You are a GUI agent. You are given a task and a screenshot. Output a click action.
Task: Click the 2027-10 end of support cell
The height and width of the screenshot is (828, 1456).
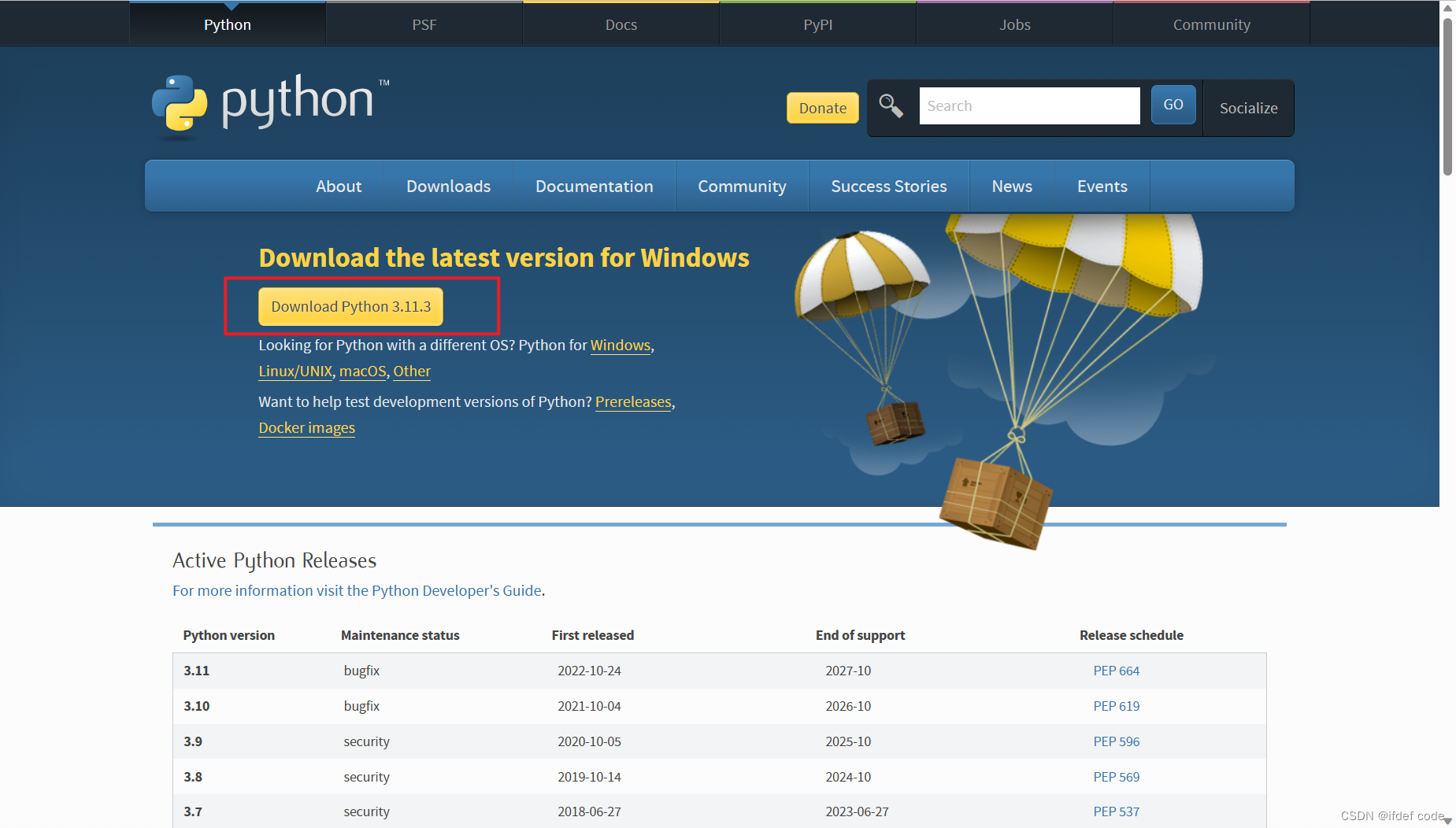point(848,671)
